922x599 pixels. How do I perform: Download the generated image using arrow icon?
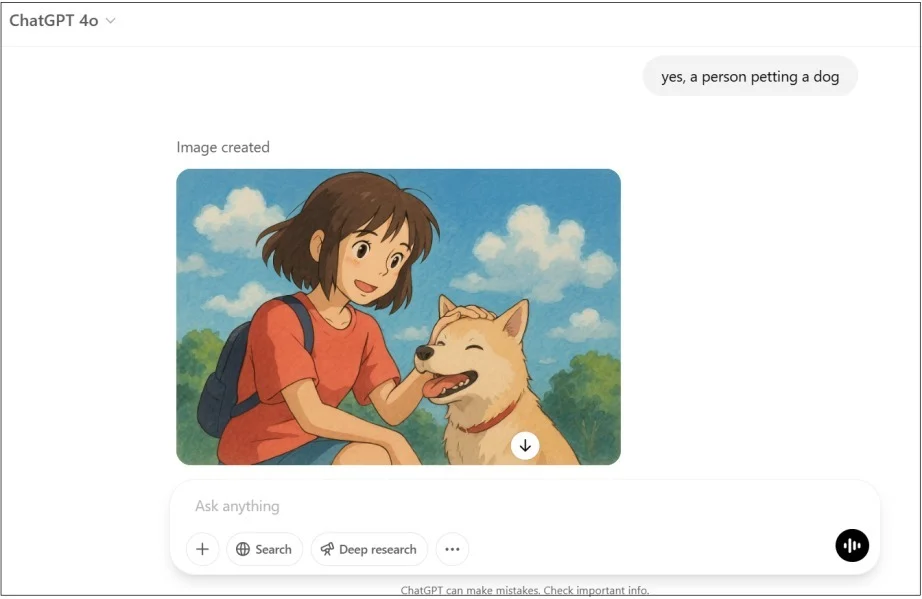tap(525, 446)
